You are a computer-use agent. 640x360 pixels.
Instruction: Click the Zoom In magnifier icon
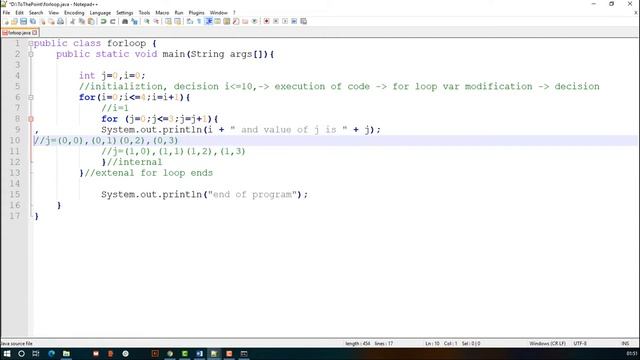click(147, 21)
